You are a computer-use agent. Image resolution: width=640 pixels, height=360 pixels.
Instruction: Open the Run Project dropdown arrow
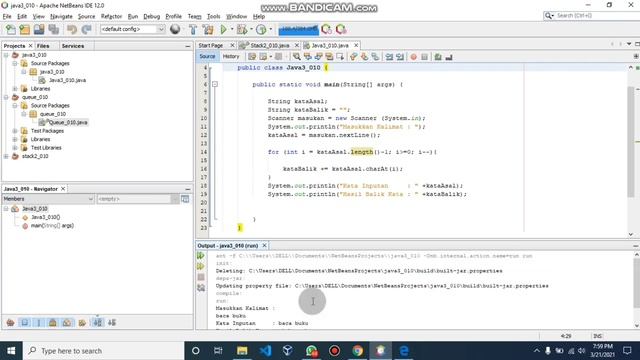(232, 29)
